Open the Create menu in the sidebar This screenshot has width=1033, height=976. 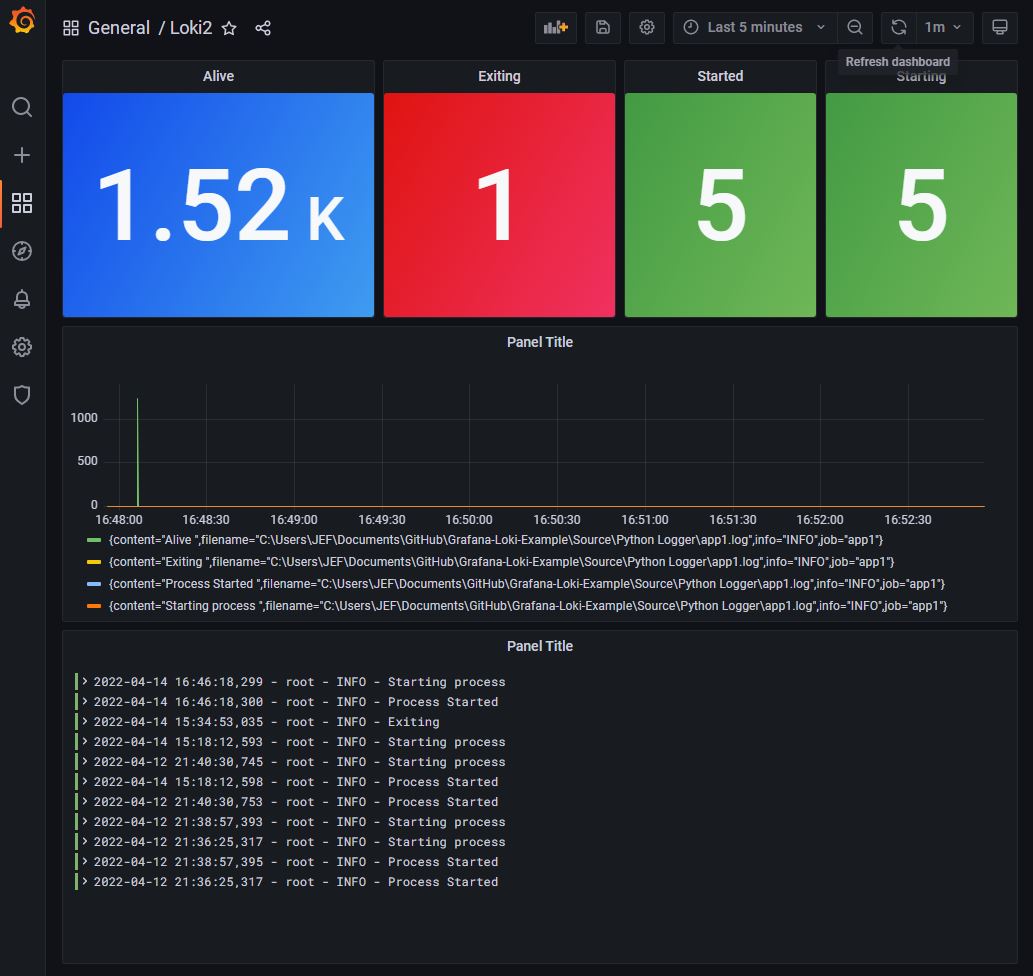coord(22,155)
